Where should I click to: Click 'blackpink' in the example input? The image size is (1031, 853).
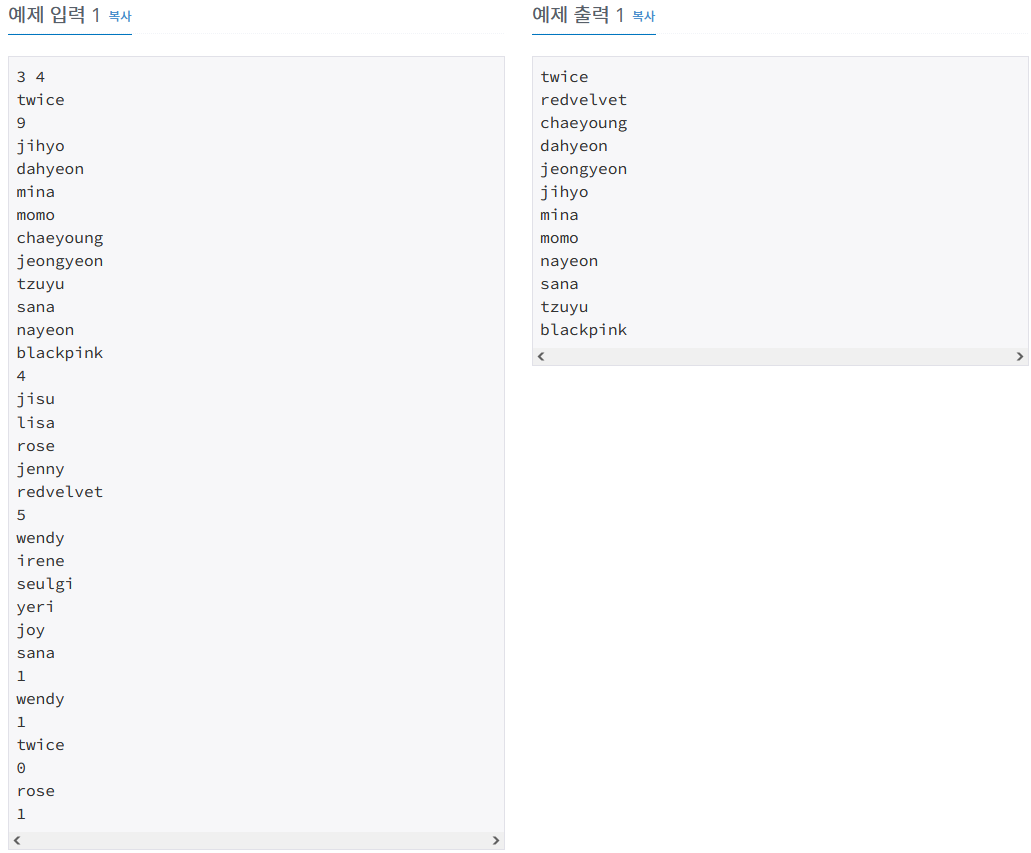click(x=60, y=353)
